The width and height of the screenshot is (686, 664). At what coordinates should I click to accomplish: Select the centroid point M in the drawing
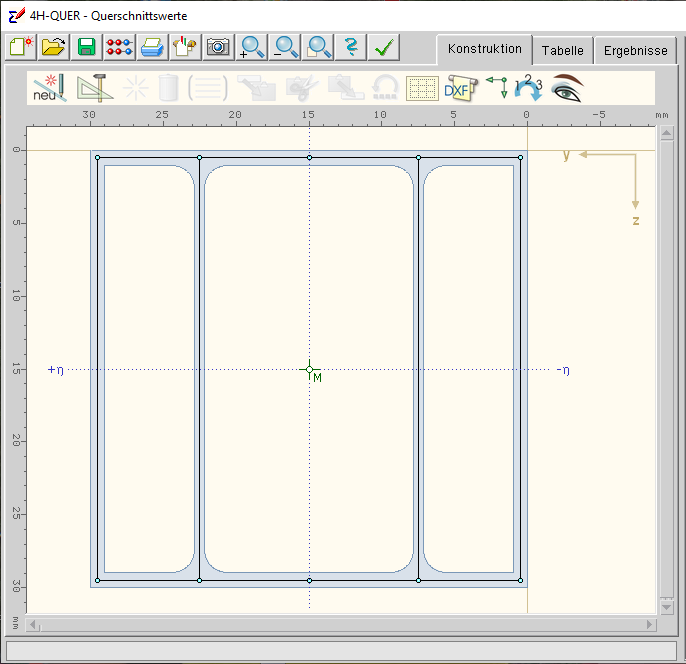coord(310,370)
